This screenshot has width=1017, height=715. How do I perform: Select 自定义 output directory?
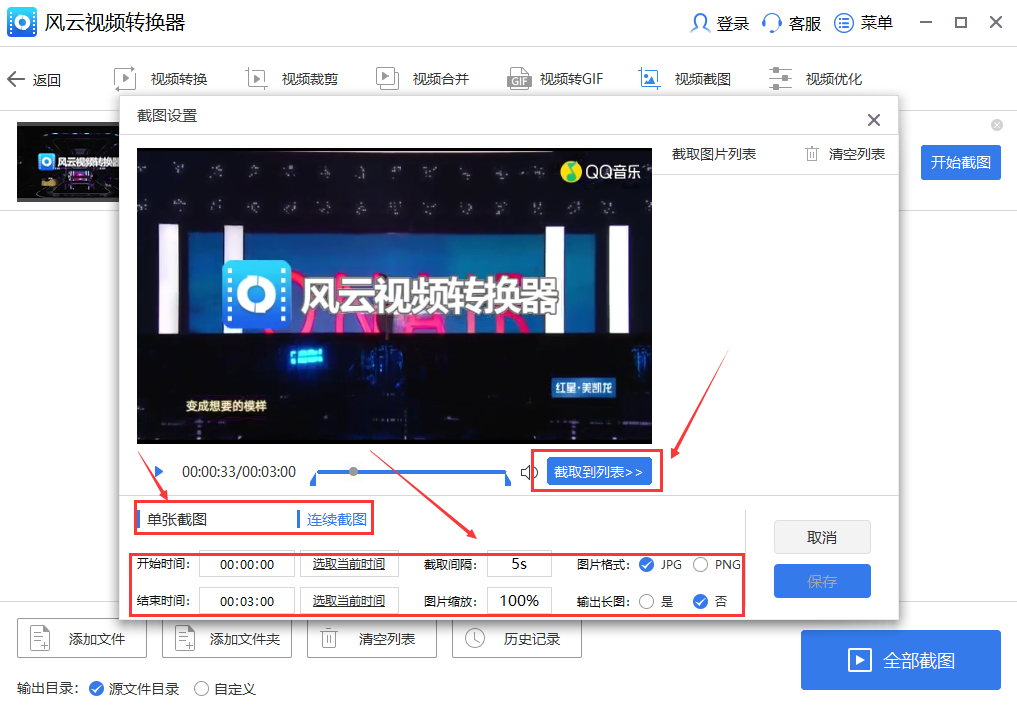201,689
